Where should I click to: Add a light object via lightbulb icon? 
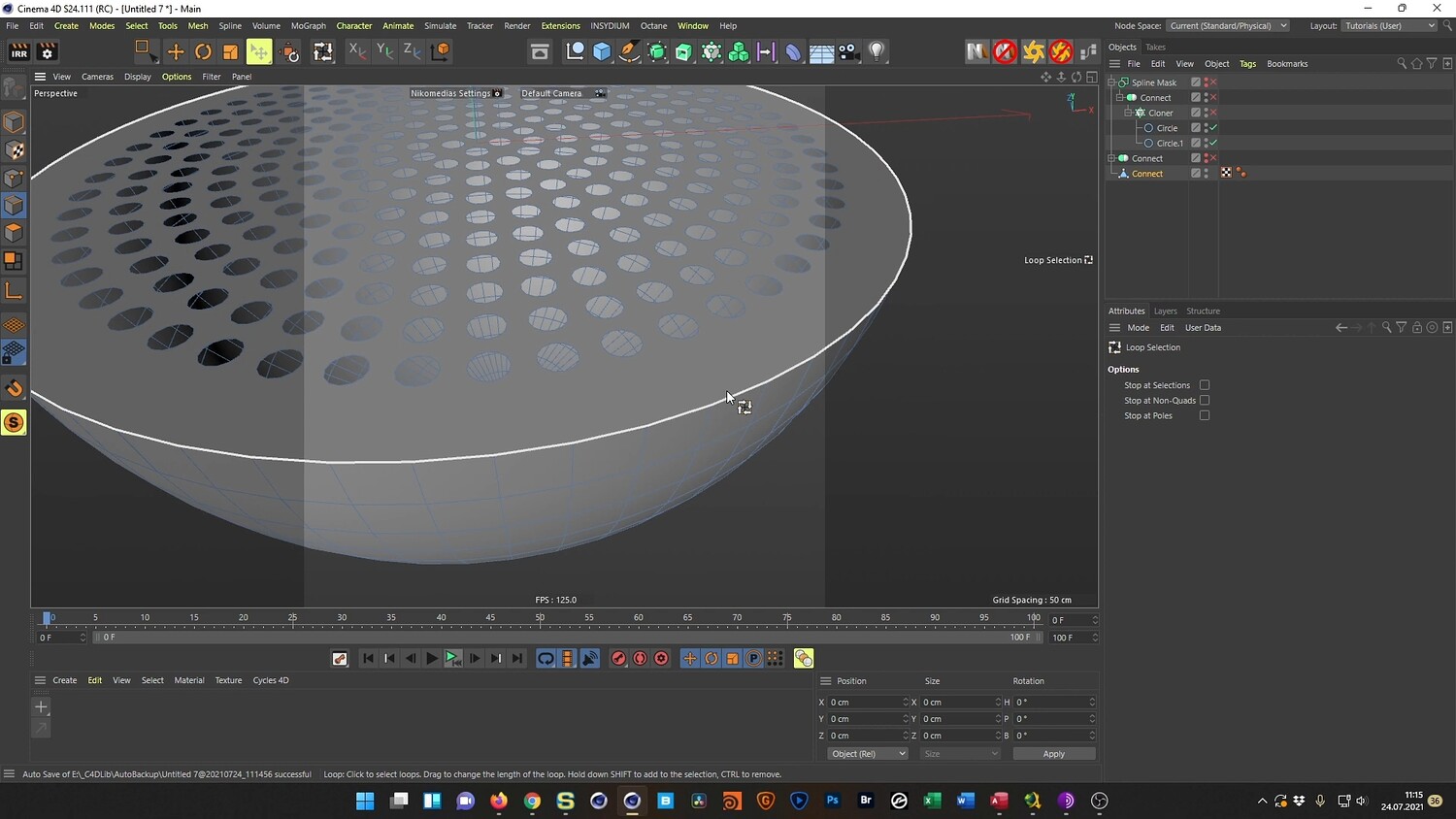877,51
